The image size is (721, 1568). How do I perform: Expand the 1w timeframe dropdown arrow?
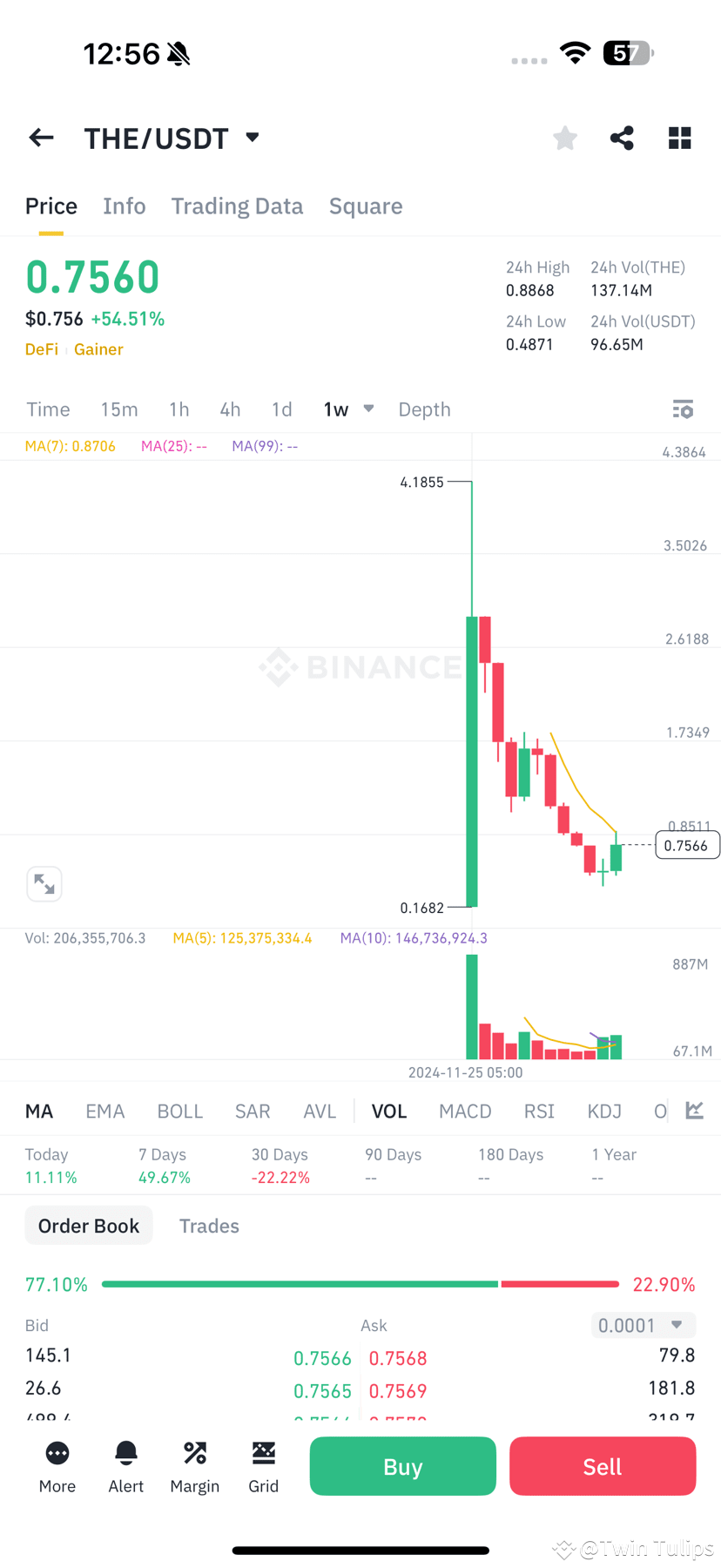pyautogui.click(x=367, y=409)
